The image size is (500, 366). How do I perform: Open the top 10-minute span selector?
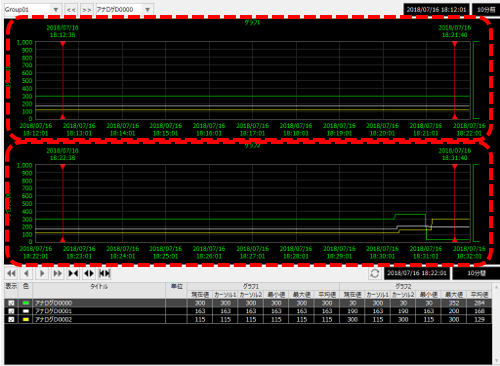pyautogui.click(x=486, y=10)
